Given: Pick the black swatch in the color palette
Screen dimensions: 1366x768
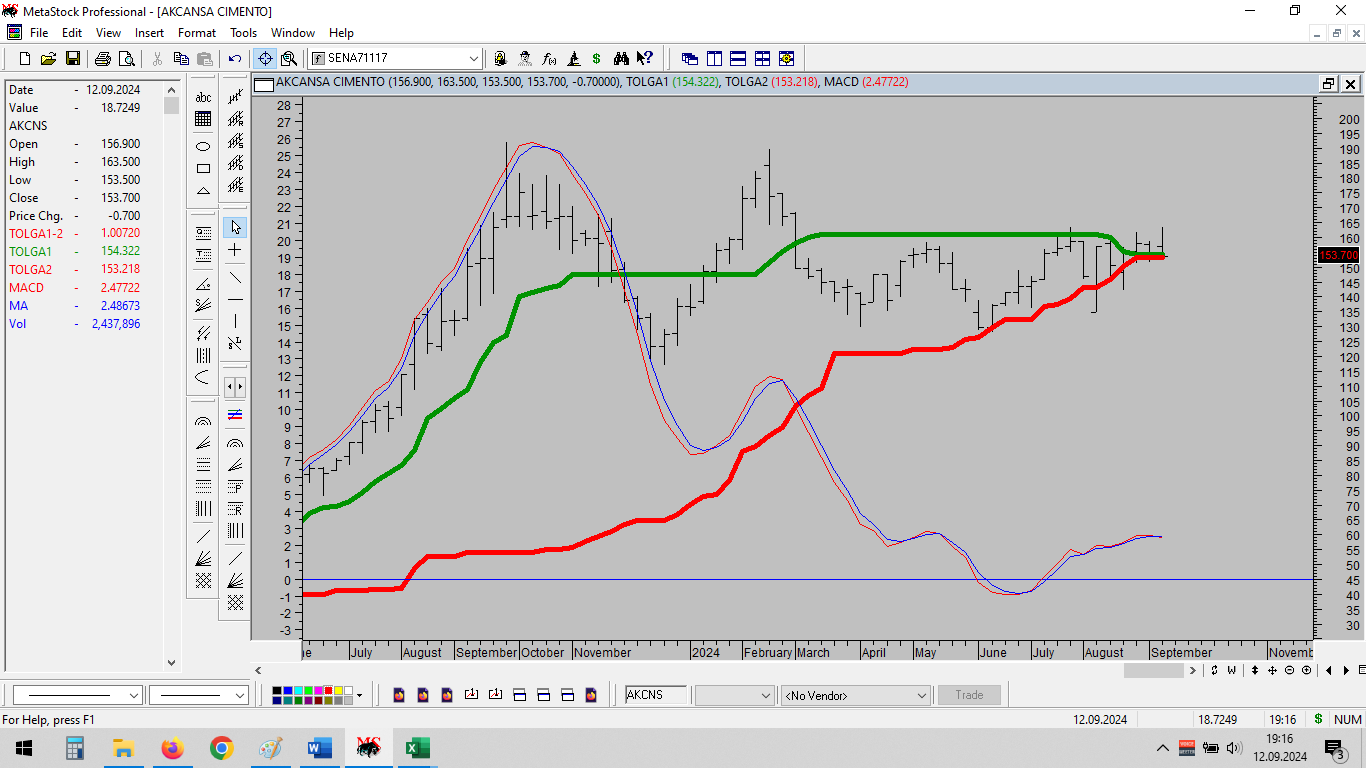Looking at the screenshot, I should click(x=278, y=690).
